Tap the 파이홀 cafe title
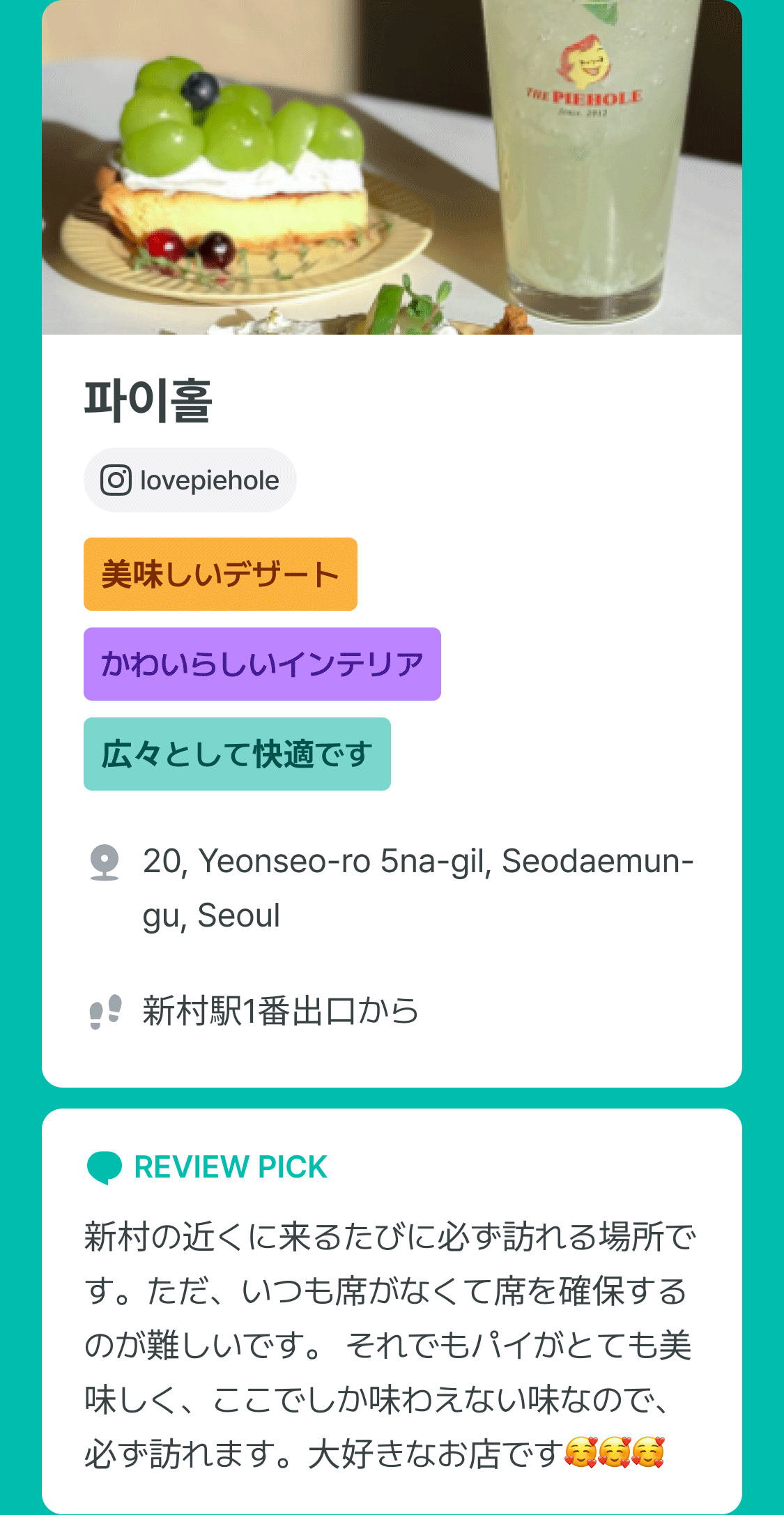Image resolution: width=784 pixels, height=1515 pixels. 148,401
